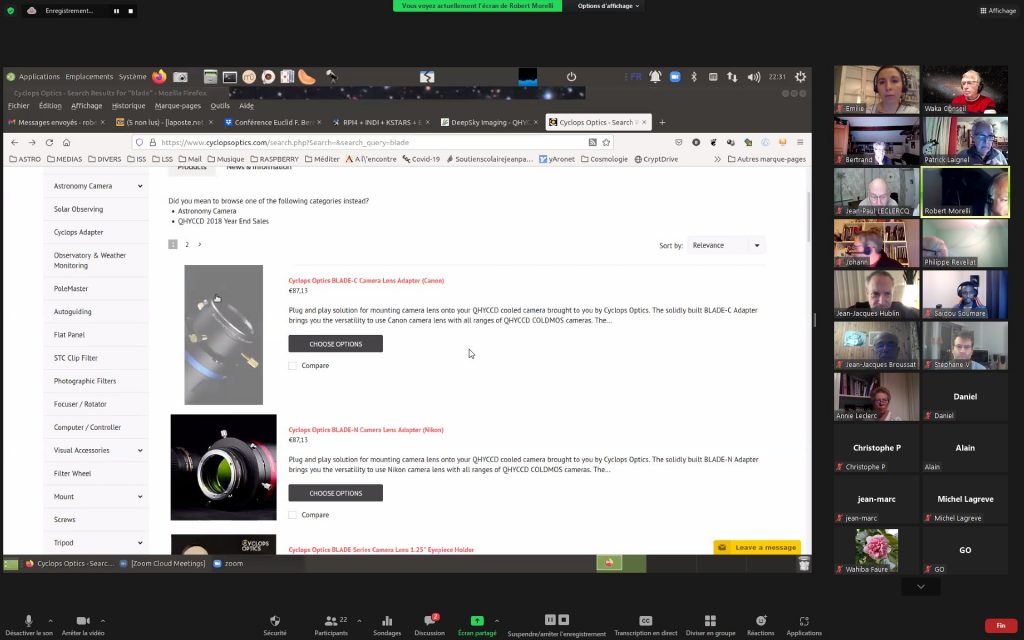Open BLADE-N Camera Lens Adapter (Nikon) link
1024x640 pixels.
click(x=366, y=430)
